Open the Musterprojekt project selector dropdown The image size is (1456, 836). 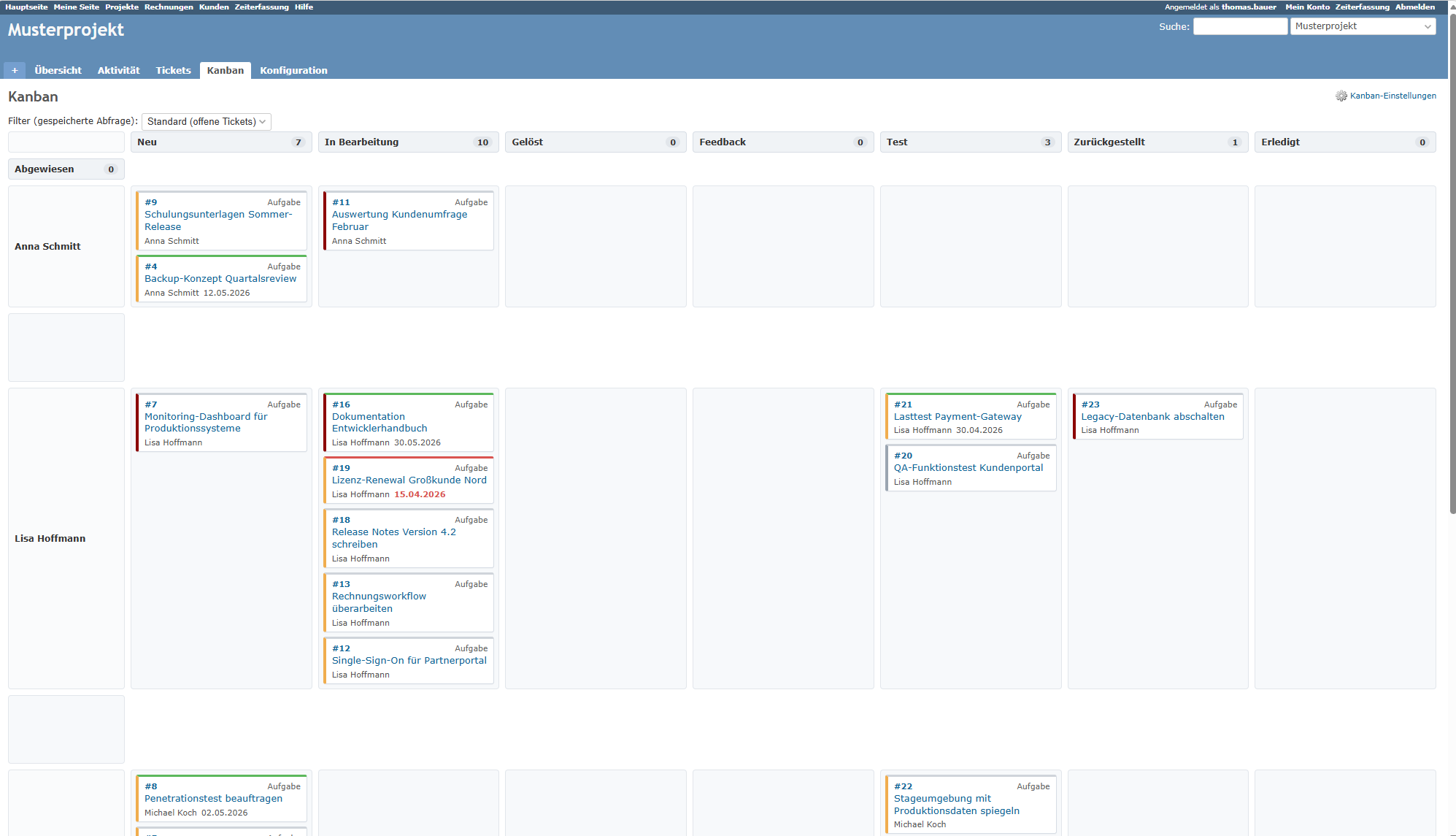[1362, 26]
